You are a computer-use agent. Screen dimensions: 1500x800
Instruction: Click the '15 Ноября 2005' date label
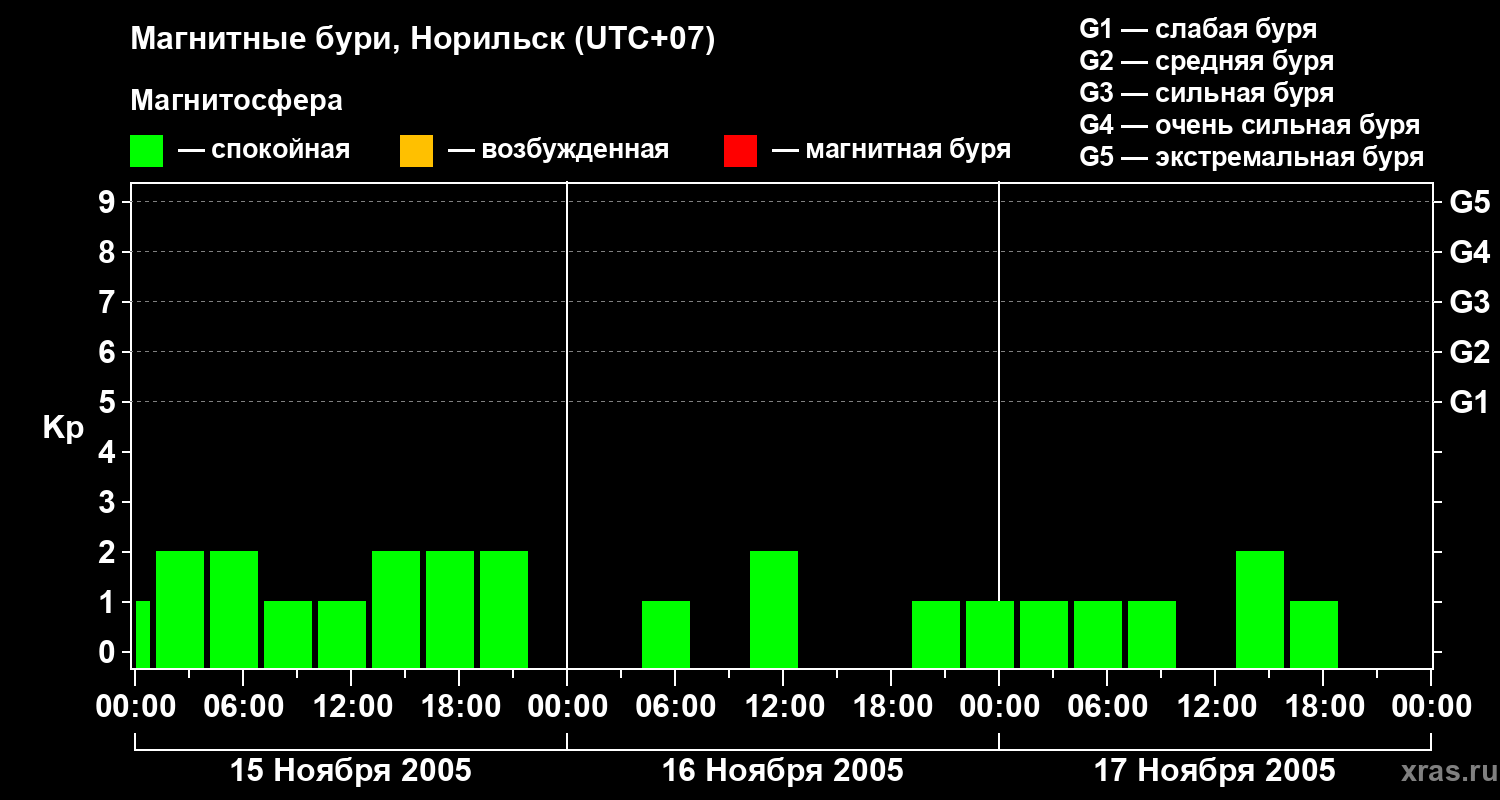point(351,771)
